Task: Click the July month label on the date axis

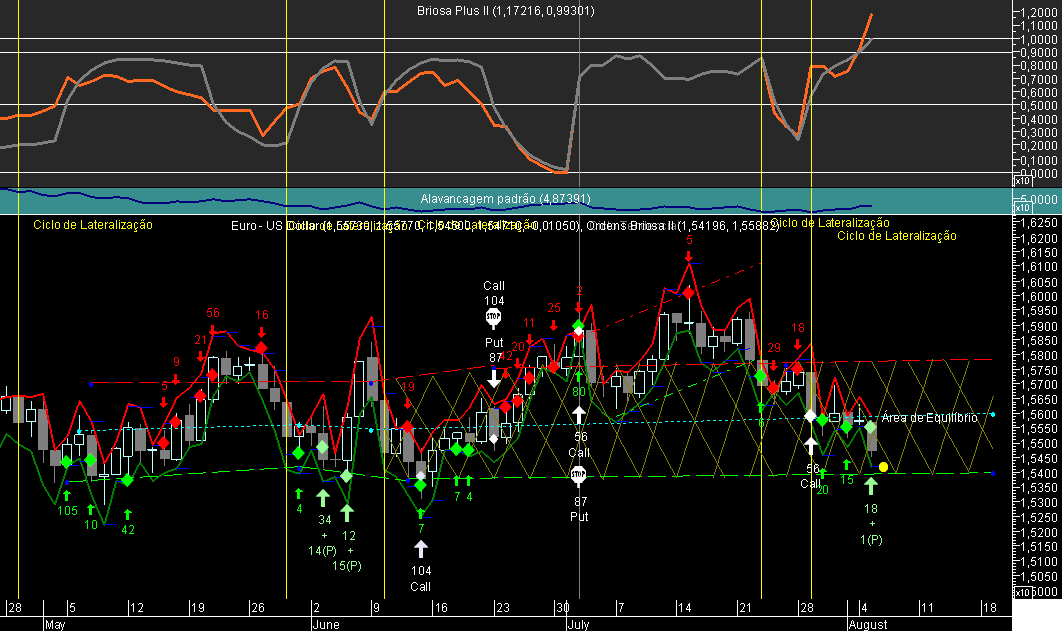Action: [578, 624]
